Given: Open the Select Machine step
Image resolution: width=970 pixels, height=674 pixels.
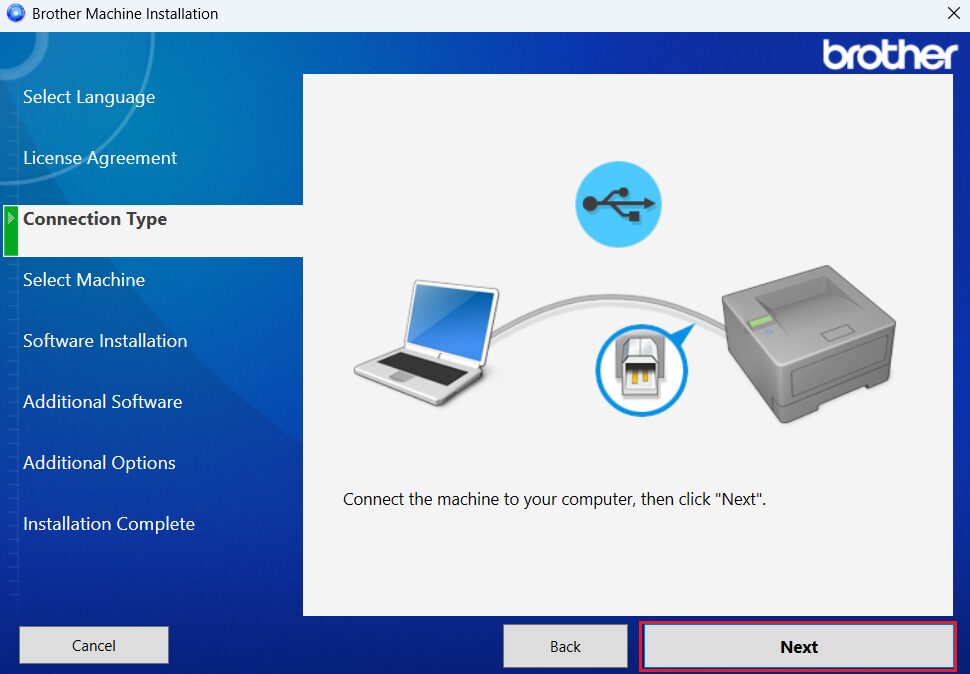Looking at the screenshot, I should (84, 280).
